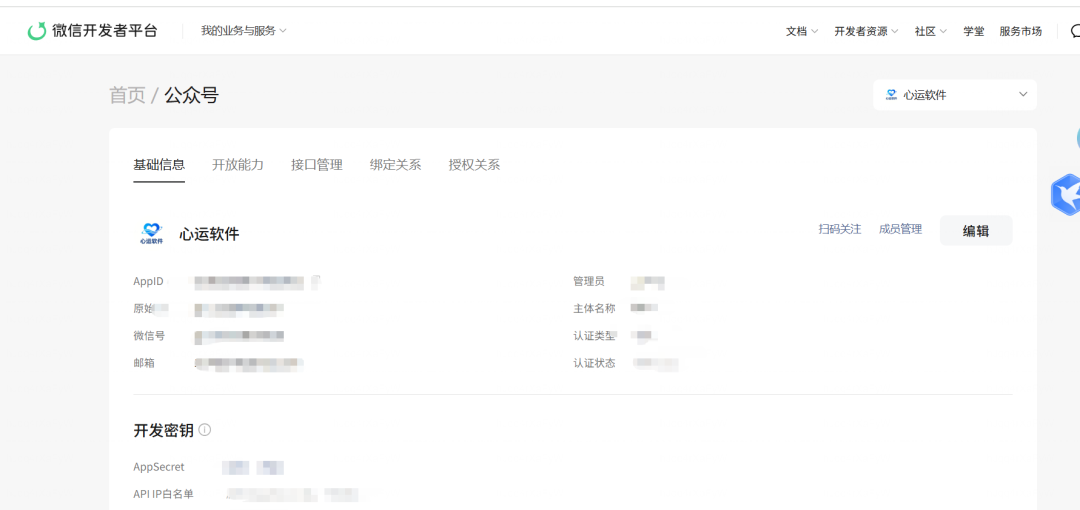Select the 绑定关系 tab

[395, 165]
